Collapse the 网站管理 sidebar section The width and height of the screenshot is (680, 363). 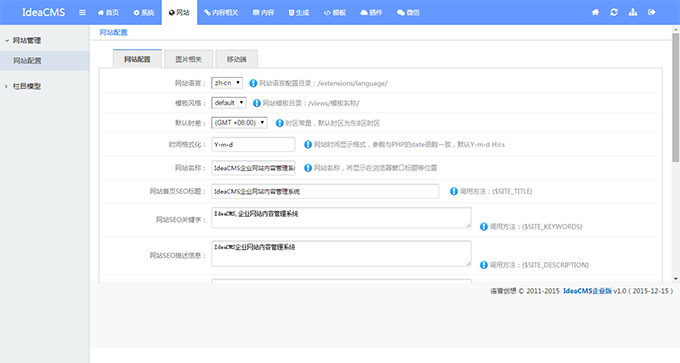pyautogui.click(x=23, y=40)
